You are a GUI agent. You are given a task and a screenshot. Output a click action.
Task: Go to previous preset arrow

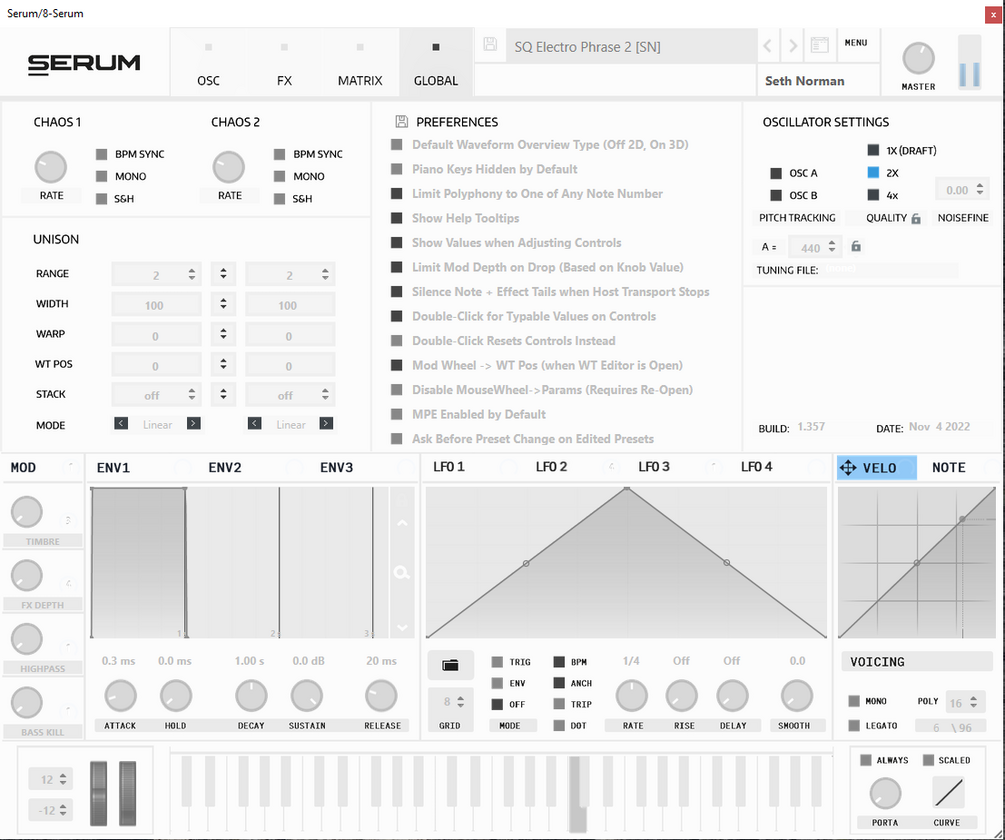767,46
